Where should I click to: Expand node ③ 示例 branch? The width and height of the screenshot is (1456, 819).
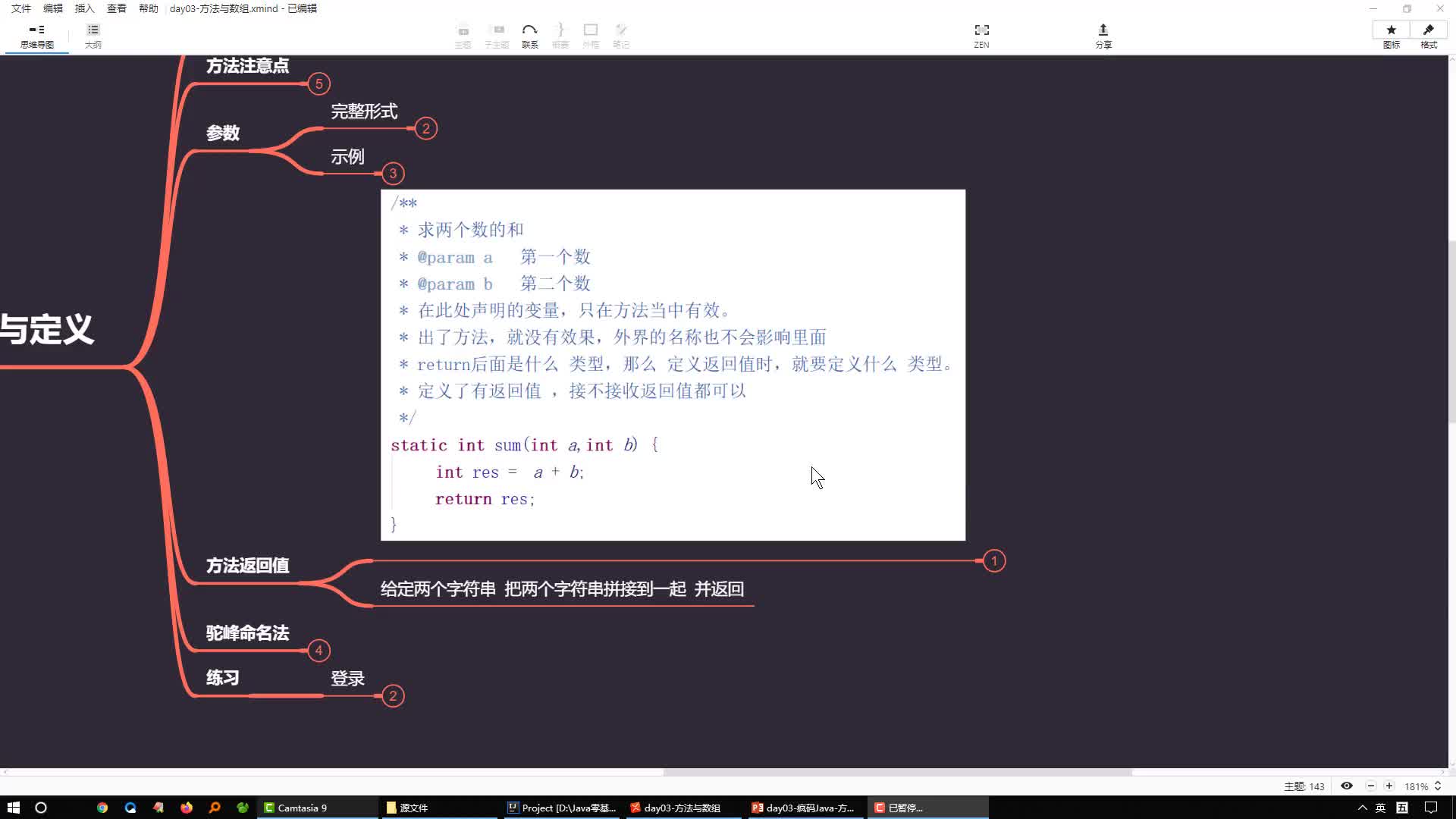point(392,173)
